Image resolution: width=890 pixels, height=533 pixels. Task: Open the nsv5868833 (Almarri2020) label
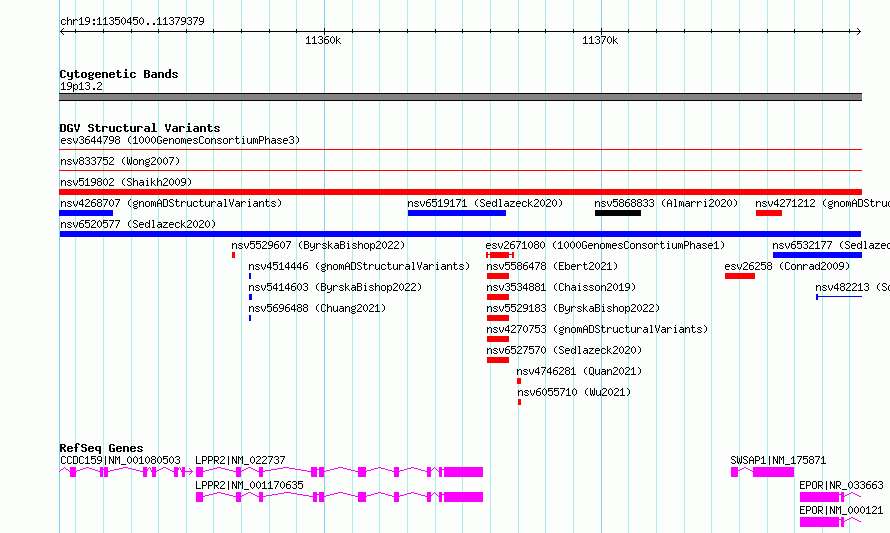click(666, 203)
